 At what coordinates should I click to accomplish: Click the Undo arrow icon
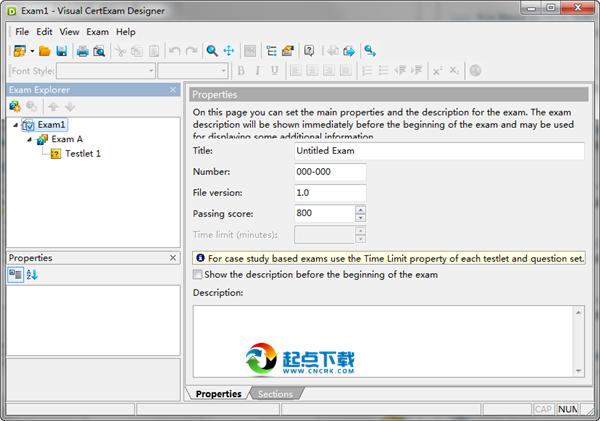point(174,51)
